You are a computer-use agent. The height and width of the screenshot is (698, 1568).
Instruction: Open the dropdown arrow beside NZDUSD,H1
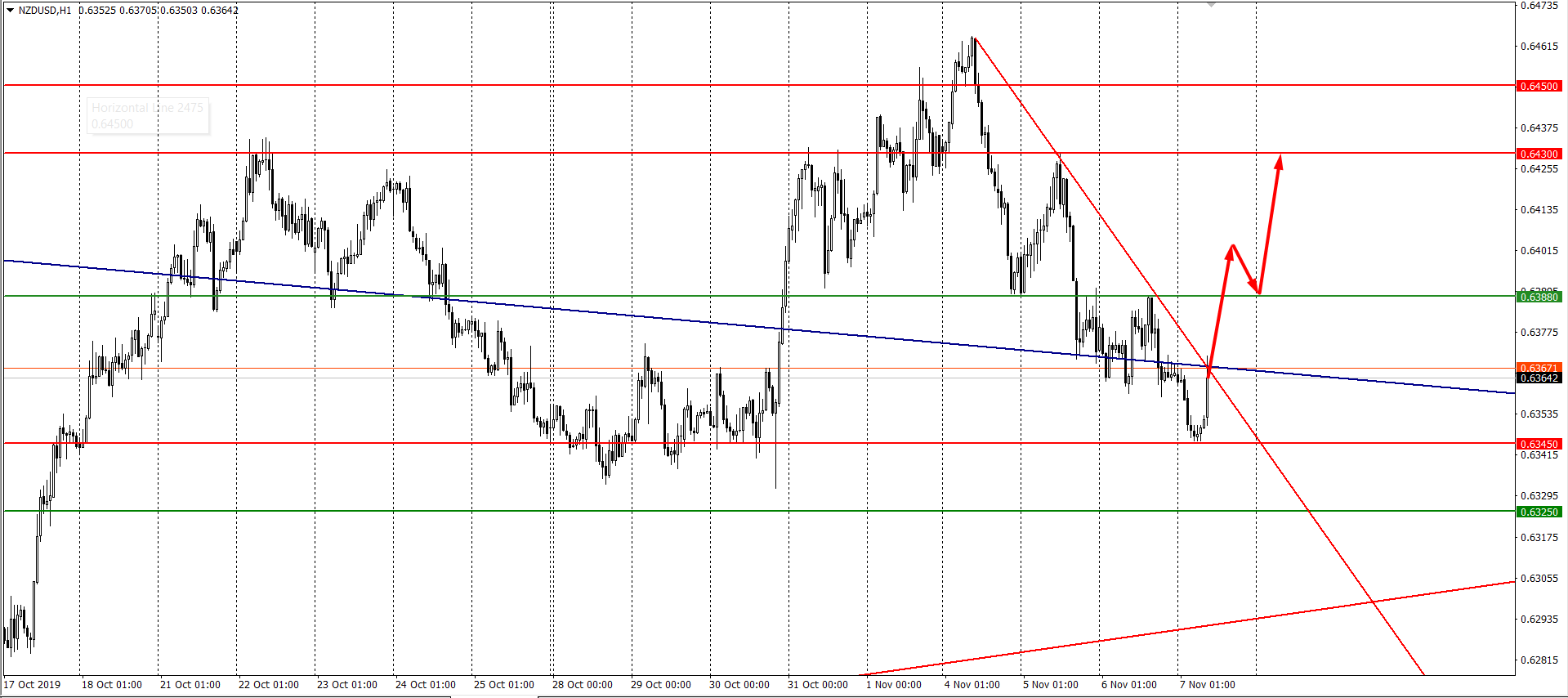click(10, 11)
